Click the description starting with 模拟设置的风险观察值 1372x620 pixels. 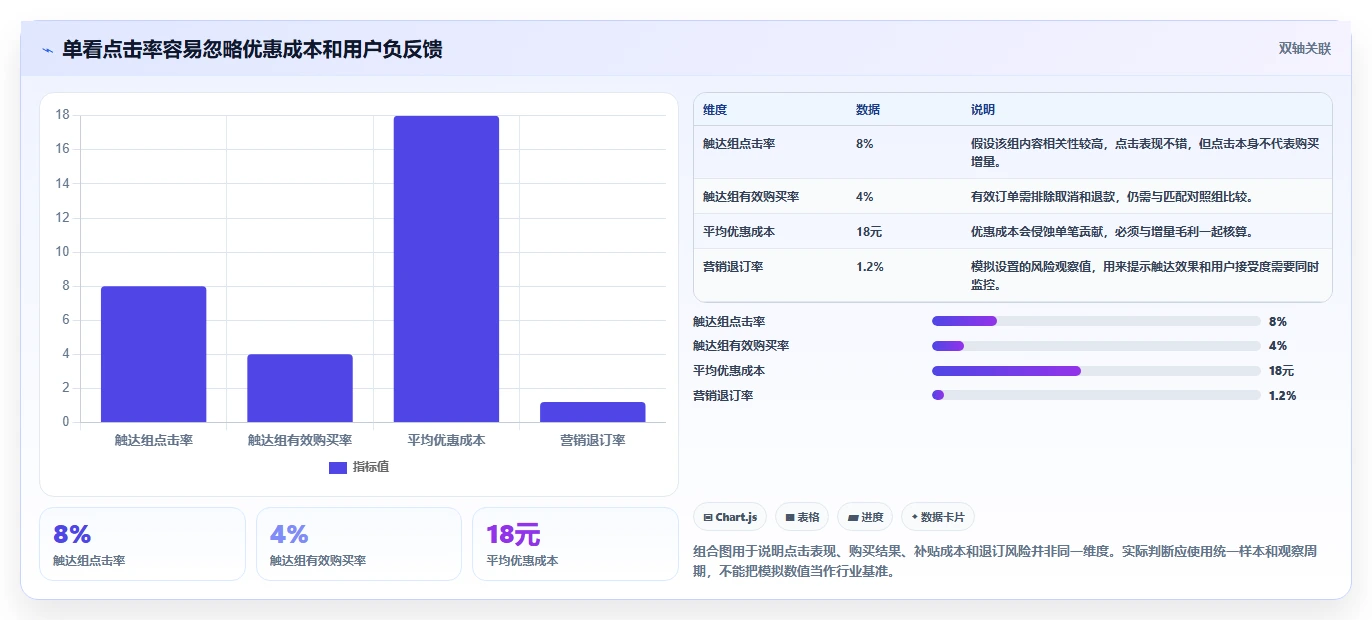(x=1145, y=276)
